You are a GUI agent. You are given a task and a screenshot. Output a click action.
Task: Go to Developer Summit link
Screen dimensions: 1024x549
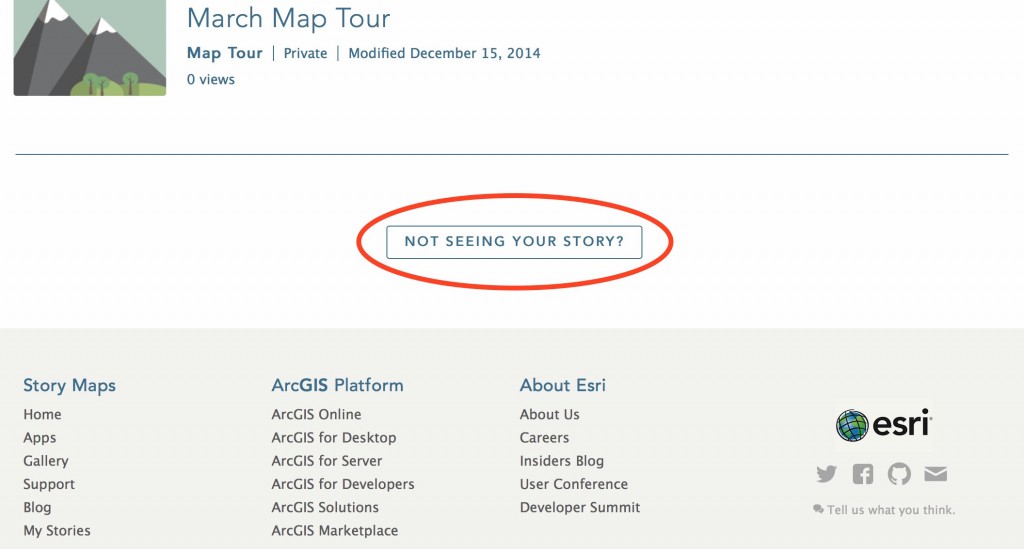pyautogui.click(x=580, y=508)
